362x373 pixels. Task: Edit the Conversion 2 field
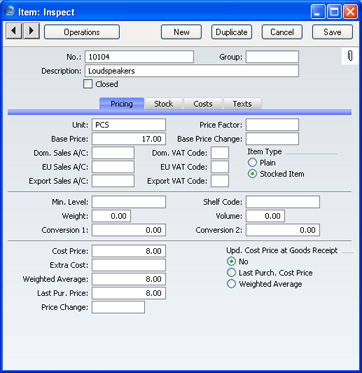283,230
